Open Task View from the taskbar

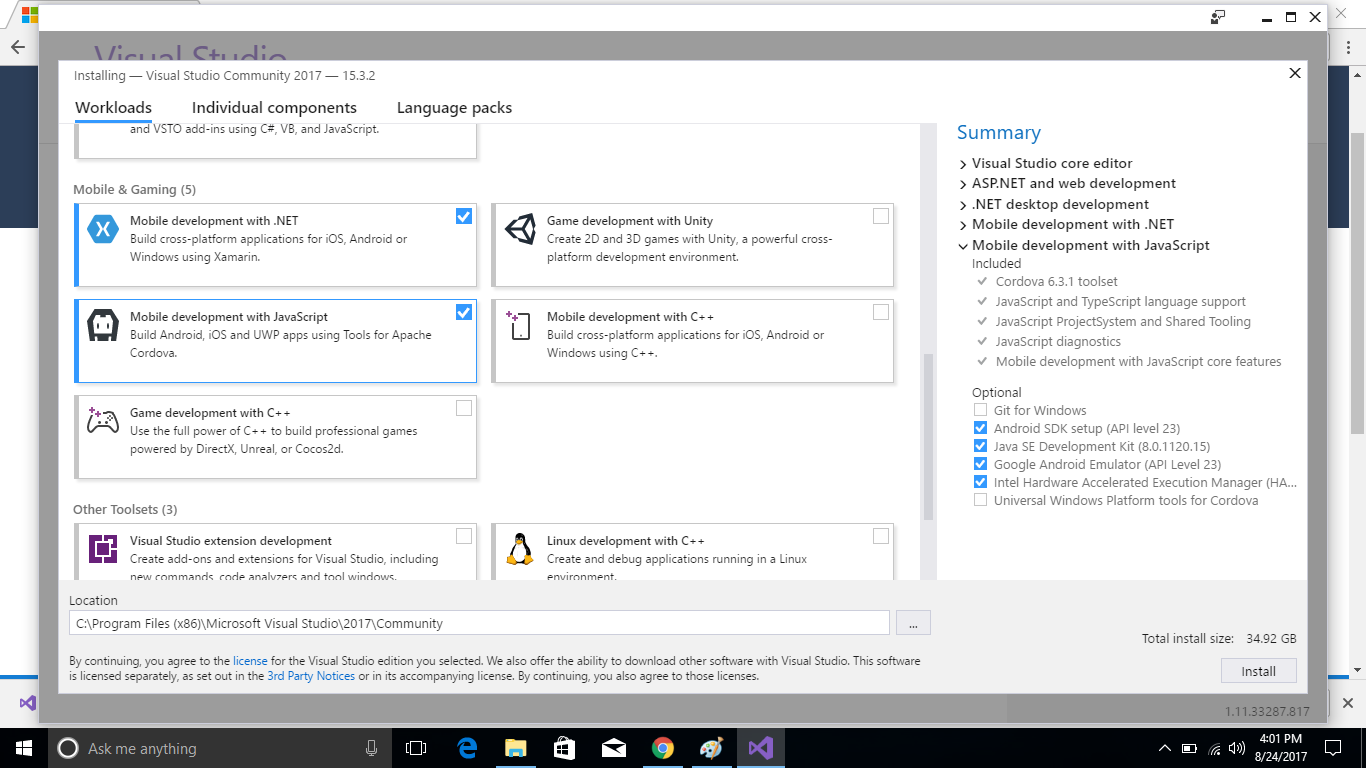click(416, 748)
